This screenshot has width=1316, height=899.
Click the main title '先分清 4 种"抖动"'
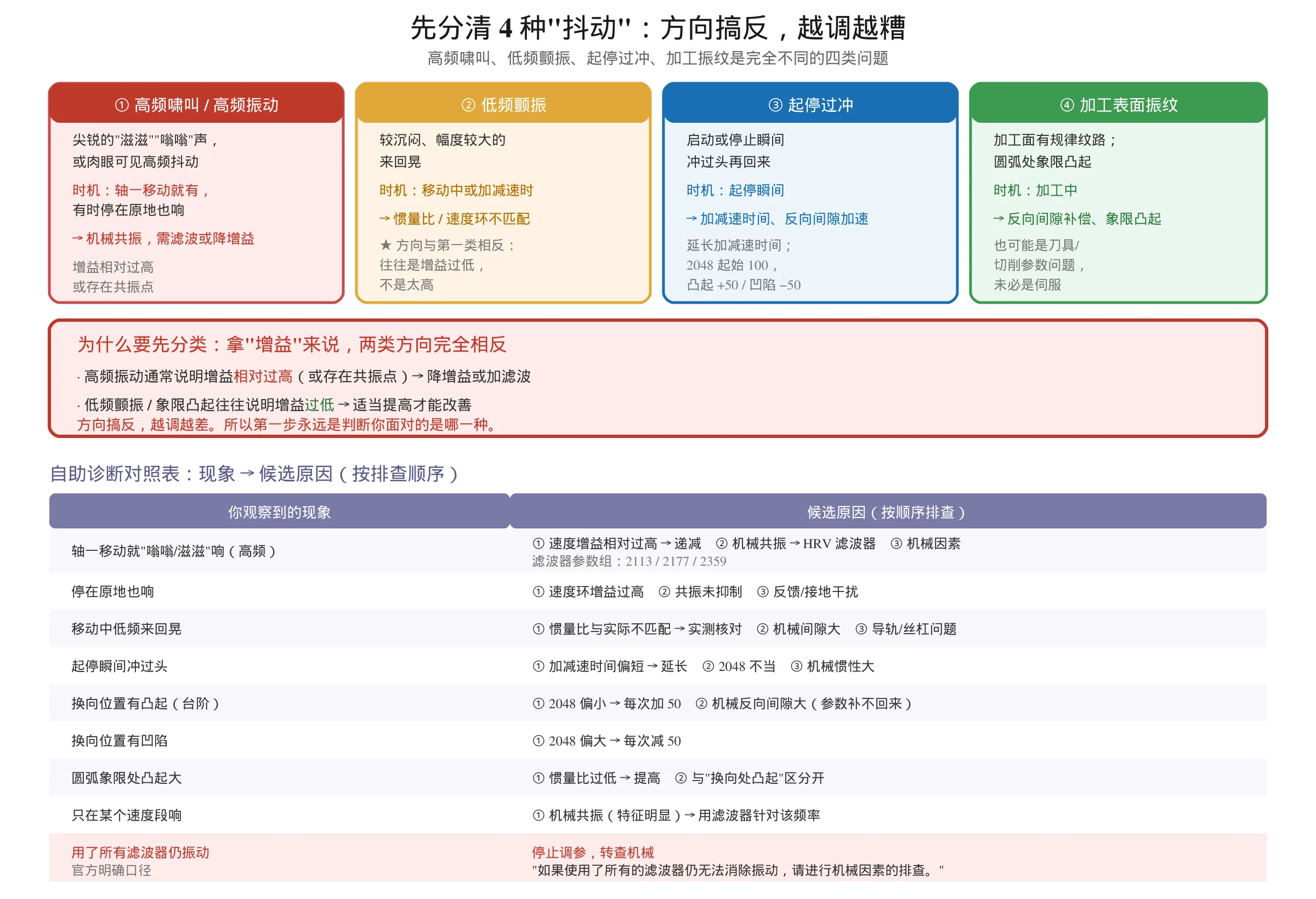(520, 28)
